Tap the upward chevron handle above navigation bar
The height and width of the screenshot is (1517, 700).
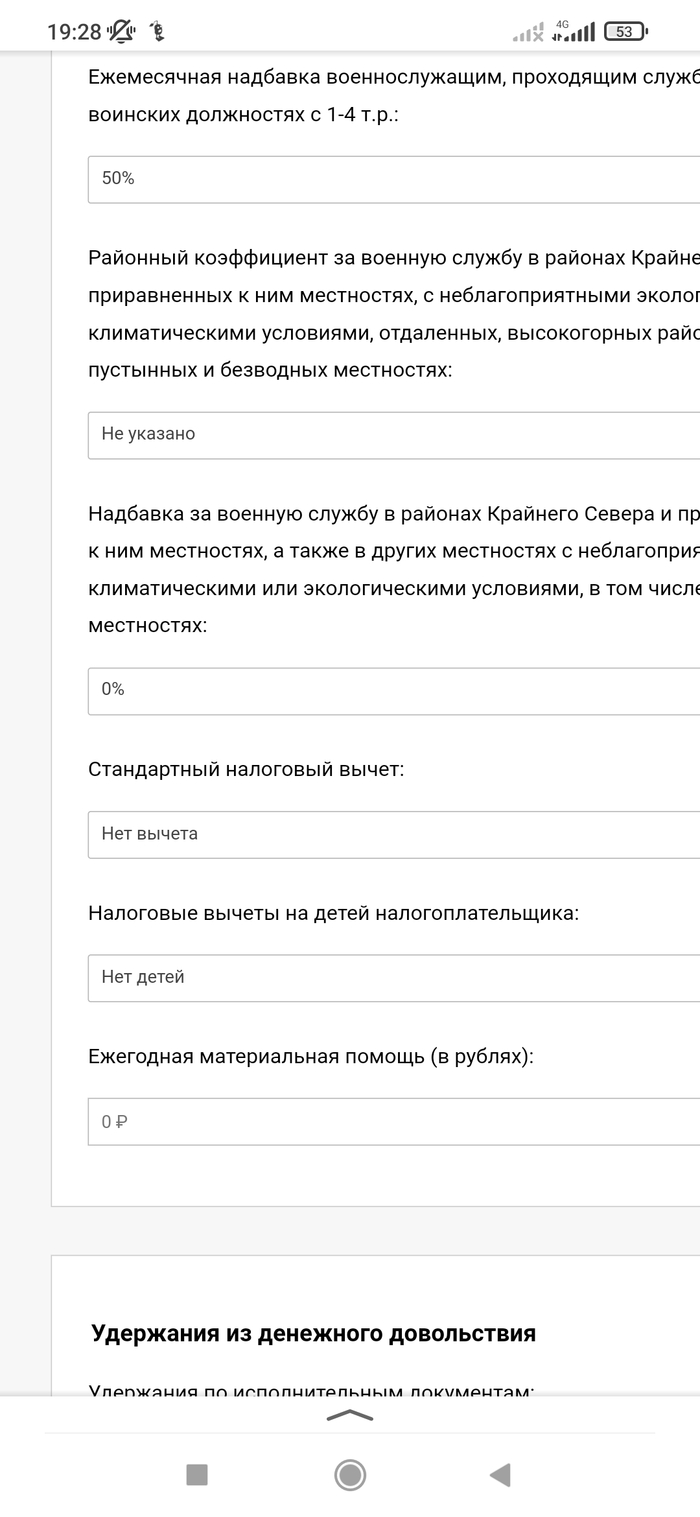350,1415
